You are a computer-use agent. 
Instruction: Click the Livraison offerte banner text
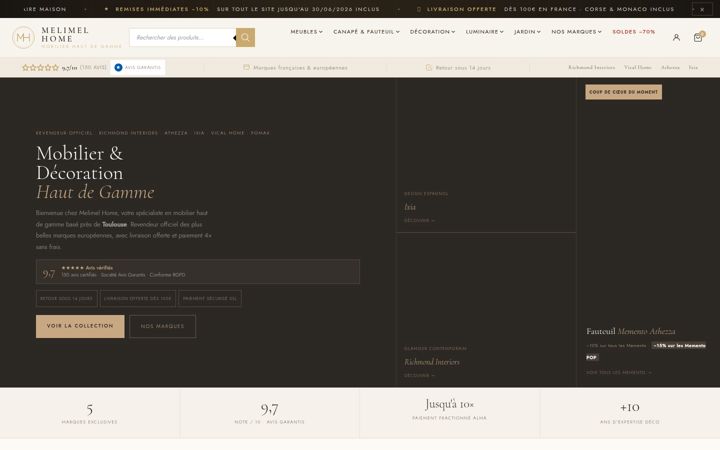point(461,9)
